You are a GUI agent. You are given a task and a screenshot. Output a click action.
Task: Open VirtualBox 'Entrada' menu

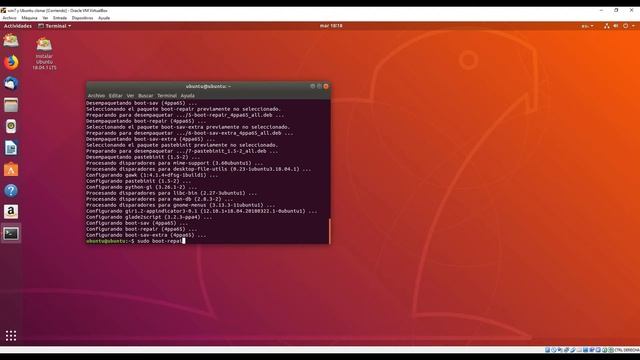click(60, 18)
